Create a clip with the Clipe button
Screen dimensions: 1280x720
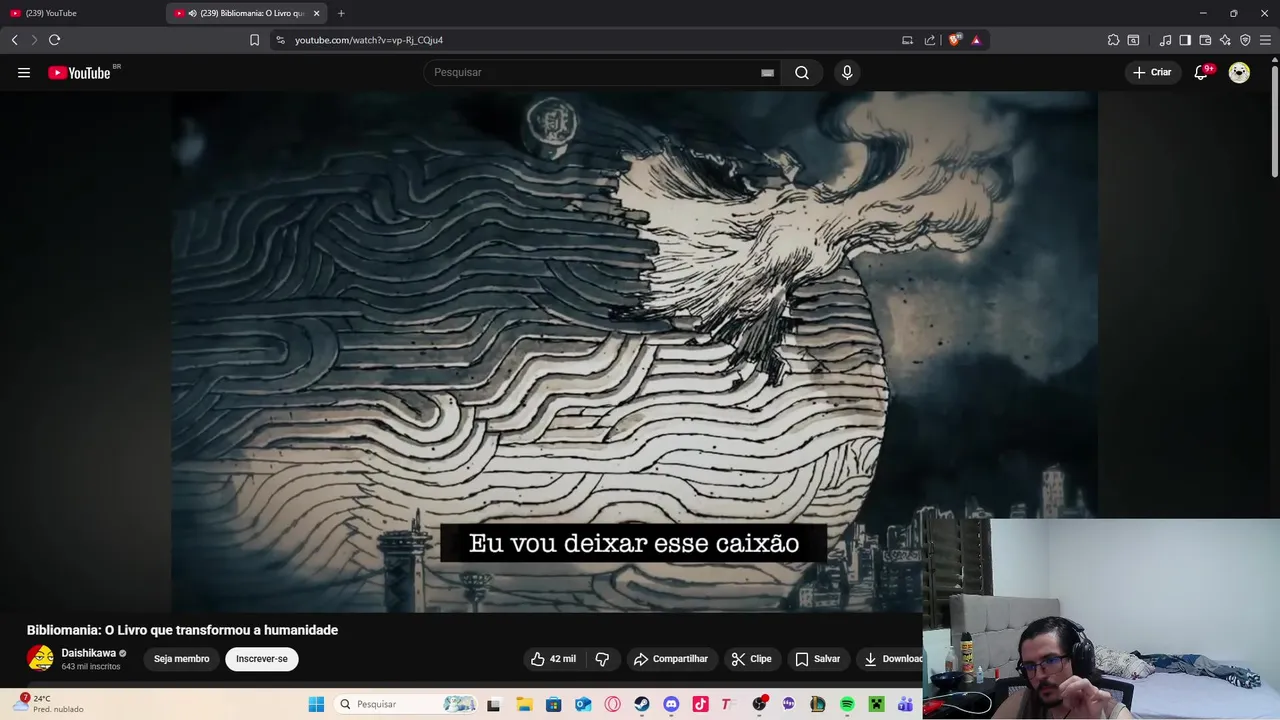[x=751, y=659]
